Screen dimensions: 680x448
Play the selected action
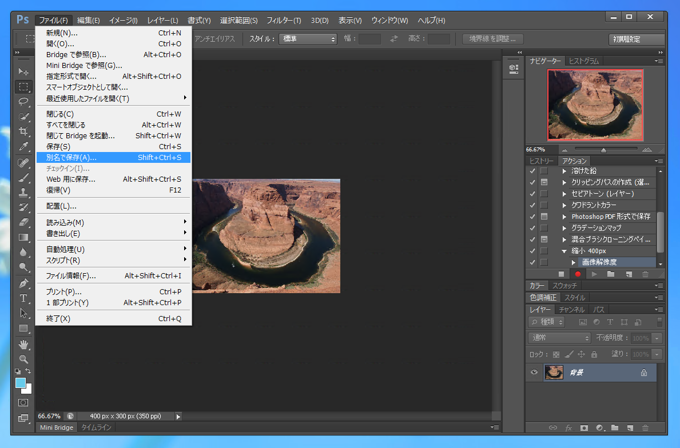click(594, 274)
